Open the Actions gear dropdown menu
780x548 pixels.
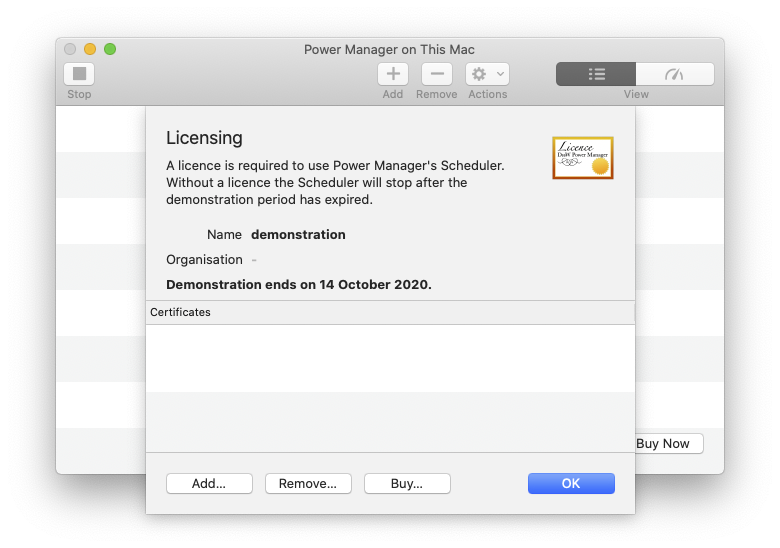click(x=488, y=74)
